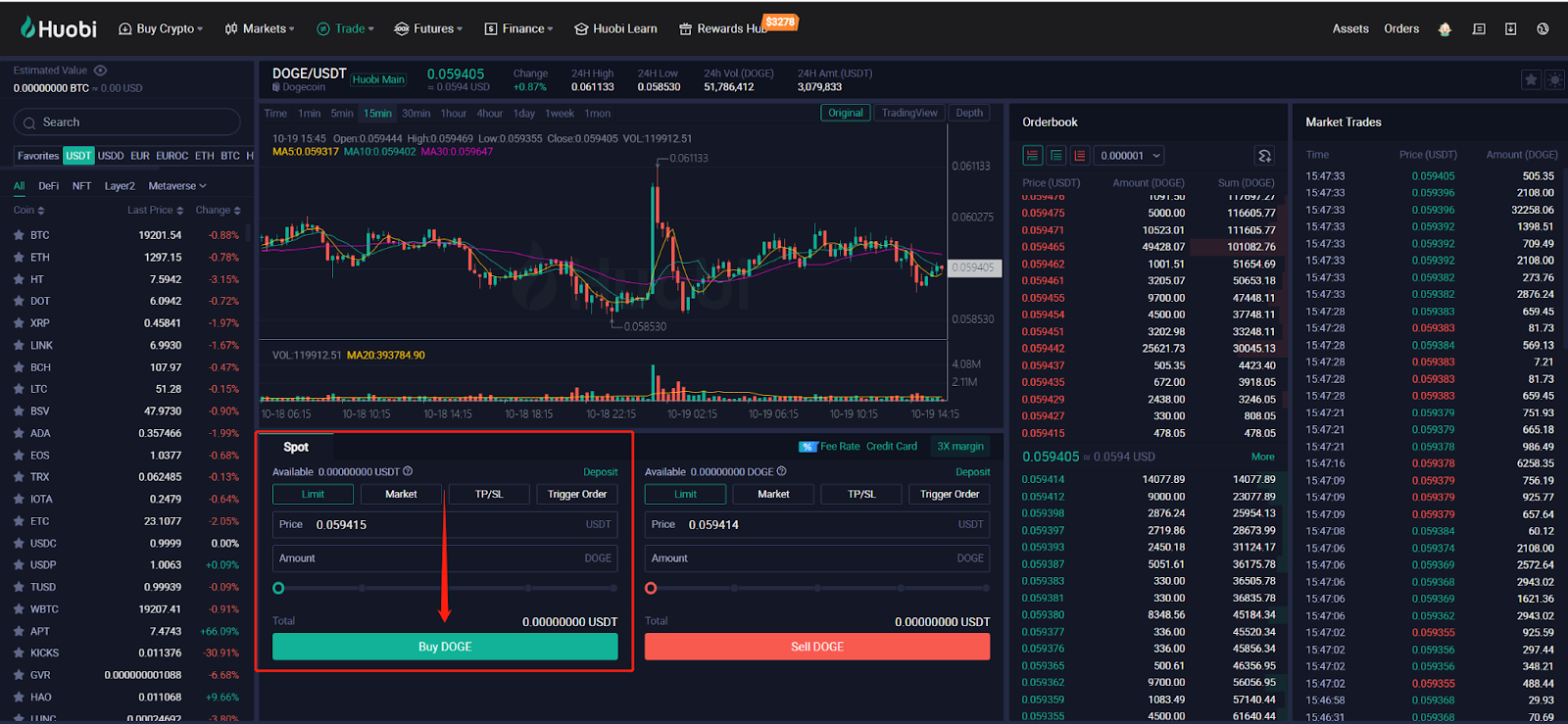Hide the estimated value using the eye icon
This screenshot has width=1568, height=724.
tap(100, 71)
